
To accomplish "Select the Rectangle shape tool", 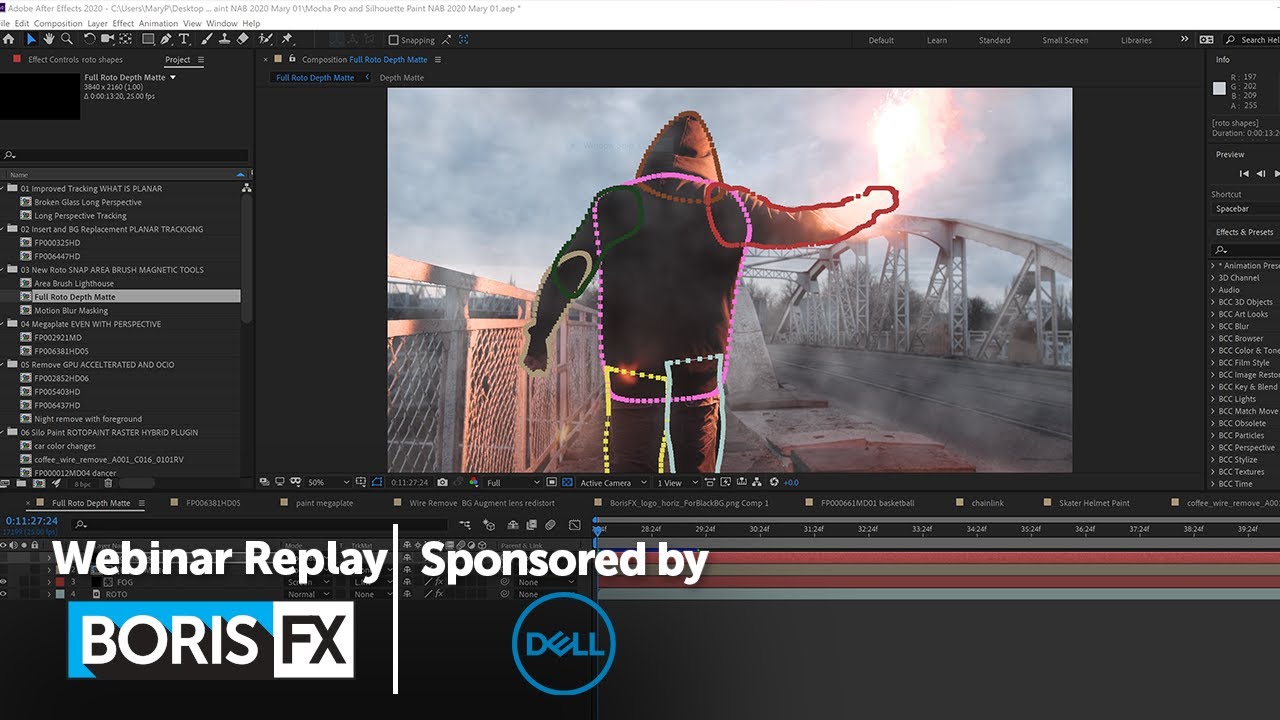I will pyautogui.click(x=148, y=39).
